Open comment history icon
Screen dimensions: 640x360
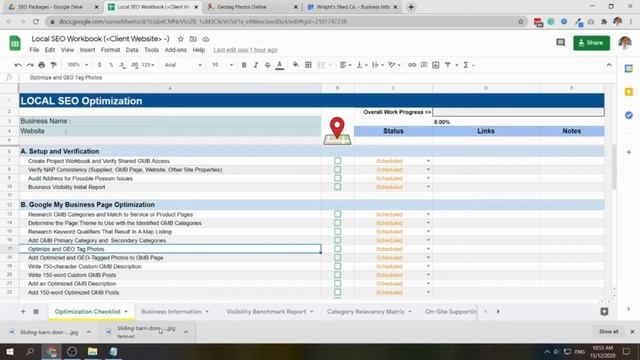click(560, 42)
